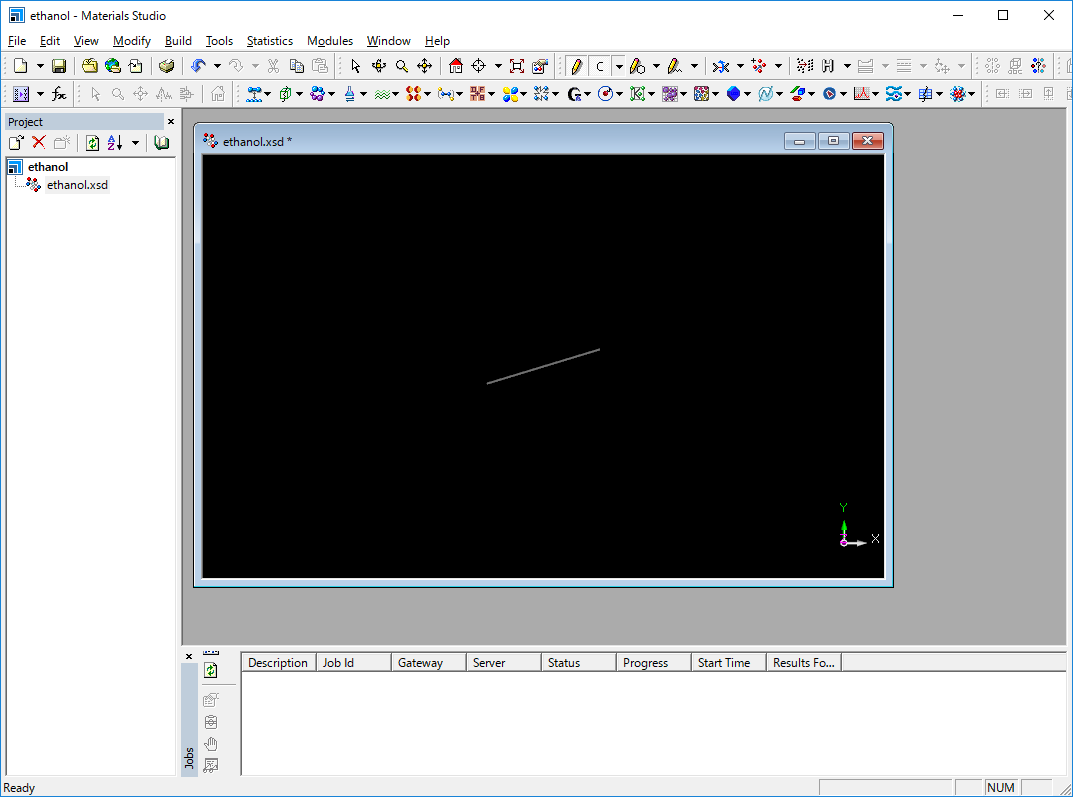Activate the Zoom magnifier tool

(401, 66)
